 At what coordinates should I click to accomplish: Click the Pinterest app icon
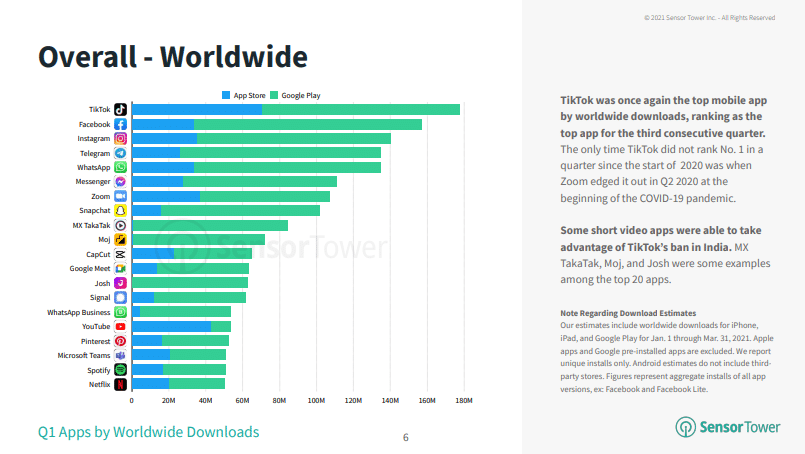pyautogui.click(x=120, y=341)
